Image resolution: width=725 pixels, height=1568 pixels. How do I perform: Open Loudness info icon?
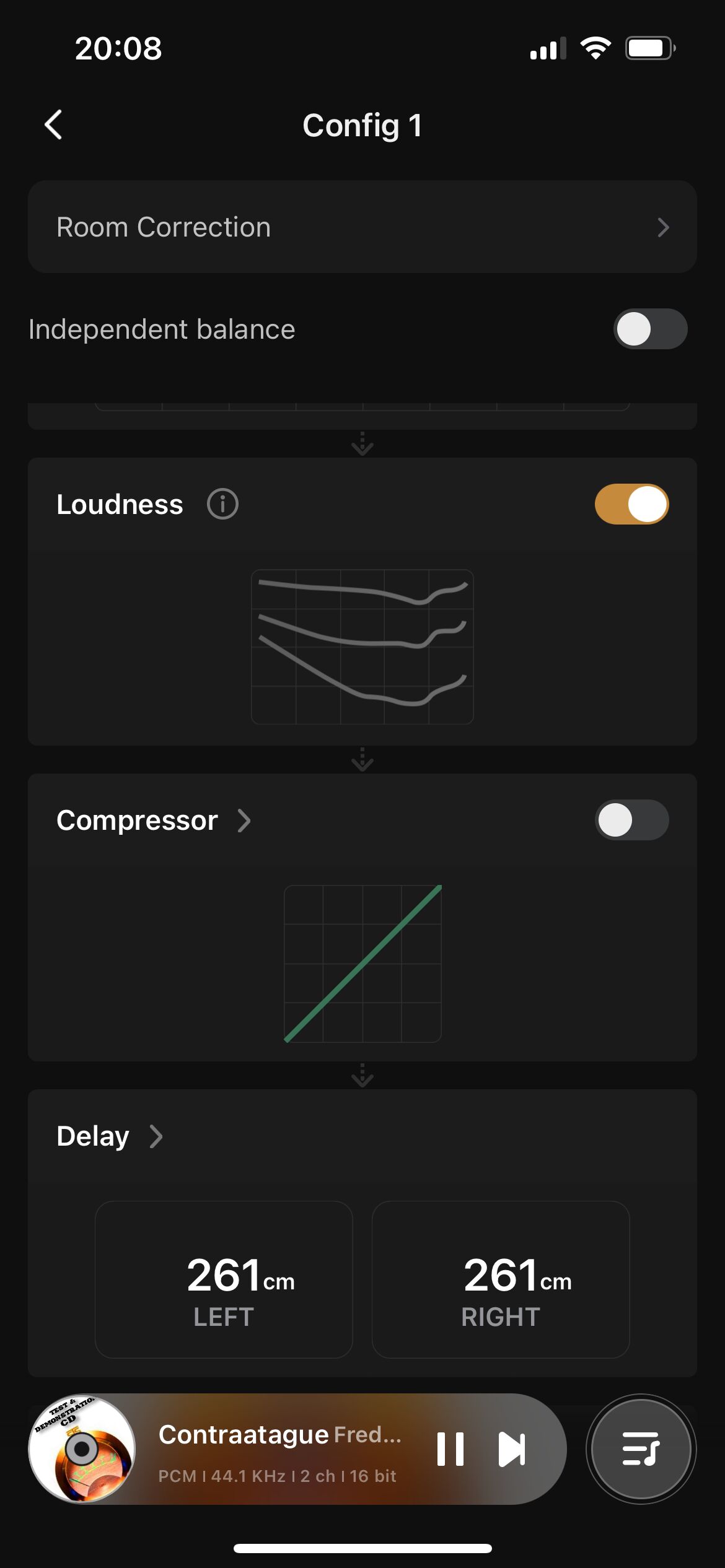click(x=222, y=504)
